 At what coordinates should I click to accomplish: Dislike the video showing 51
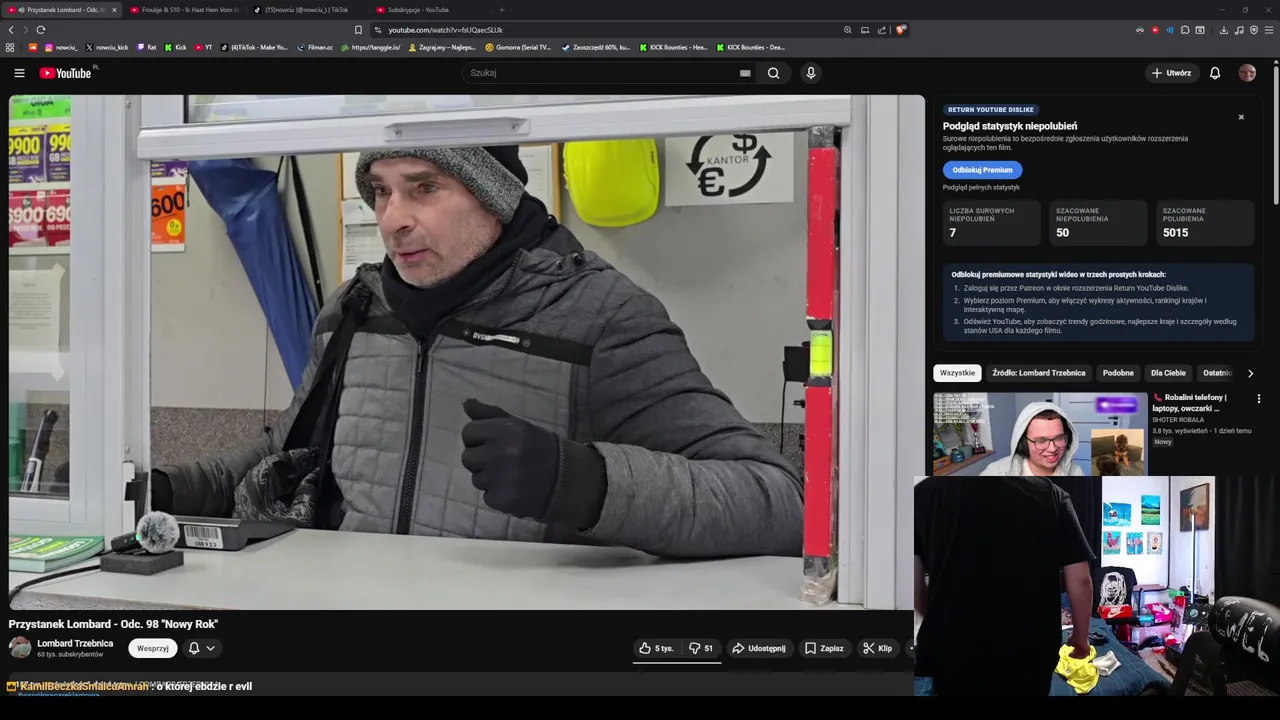tap(701, 648)
